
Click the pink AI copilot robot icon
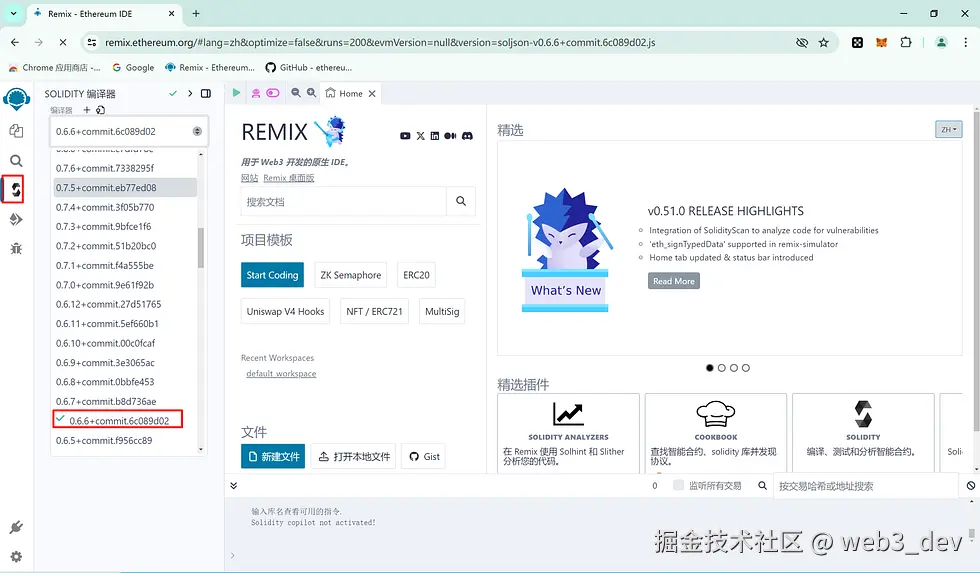click(x=256, y=93)
